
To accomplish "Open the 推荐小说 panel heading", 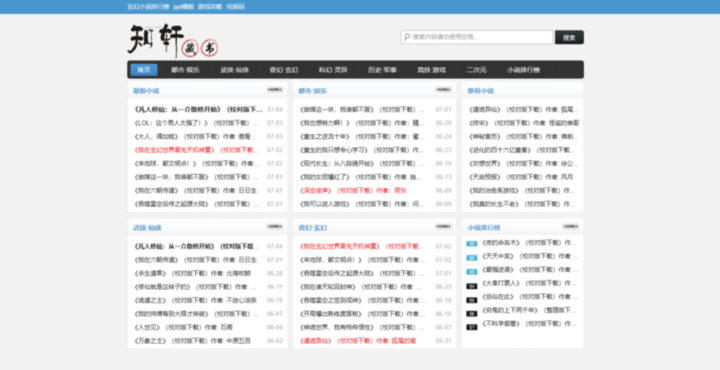I will 481,91.
